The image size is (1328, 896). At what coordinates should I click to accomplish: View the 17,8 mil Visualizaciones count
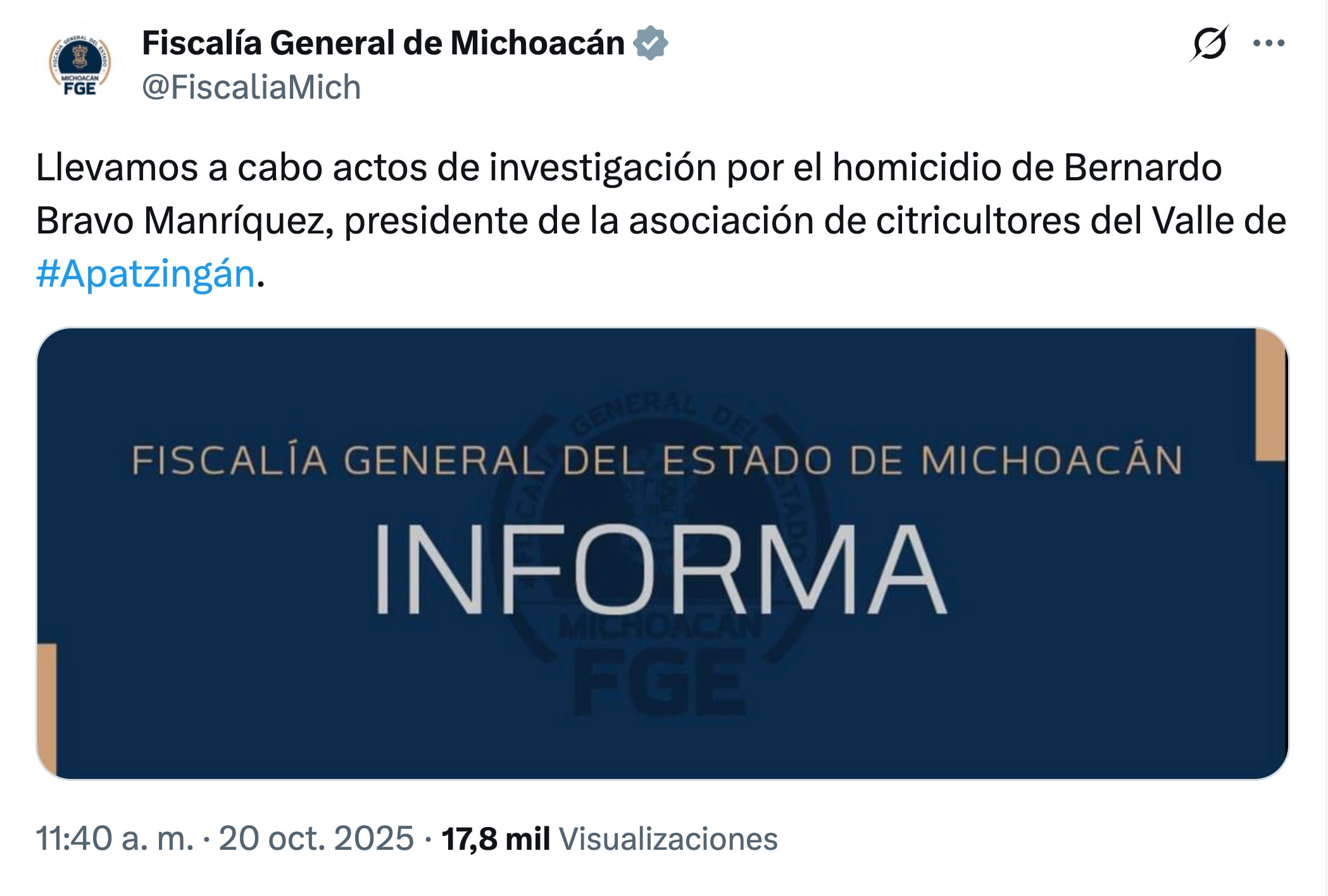click(496, 839)
